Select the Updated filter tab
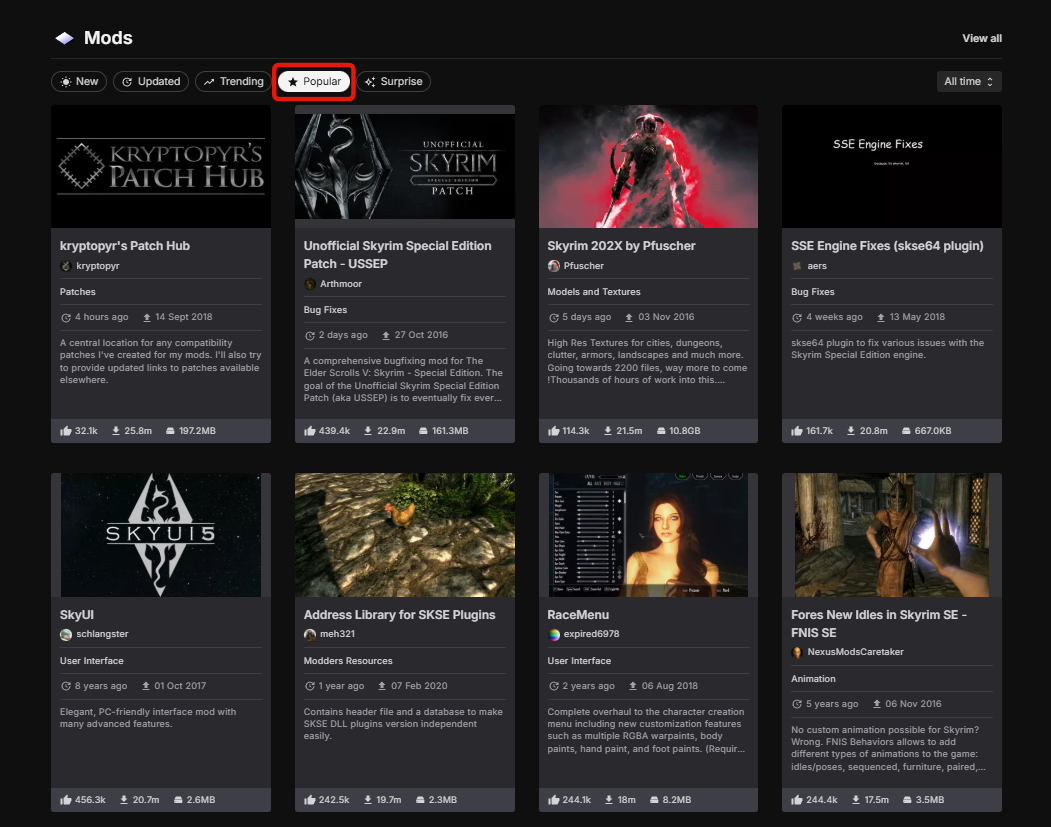 point(151,82)
